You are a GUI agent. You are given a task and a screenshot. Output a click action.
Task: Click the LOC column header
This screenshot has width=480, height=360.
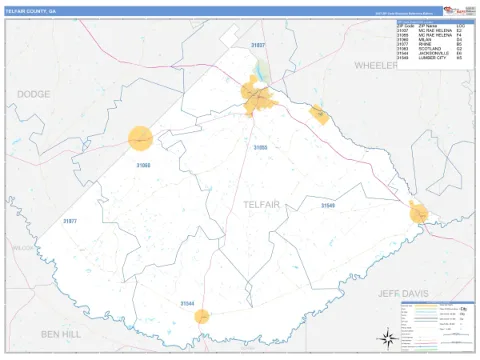461,26
